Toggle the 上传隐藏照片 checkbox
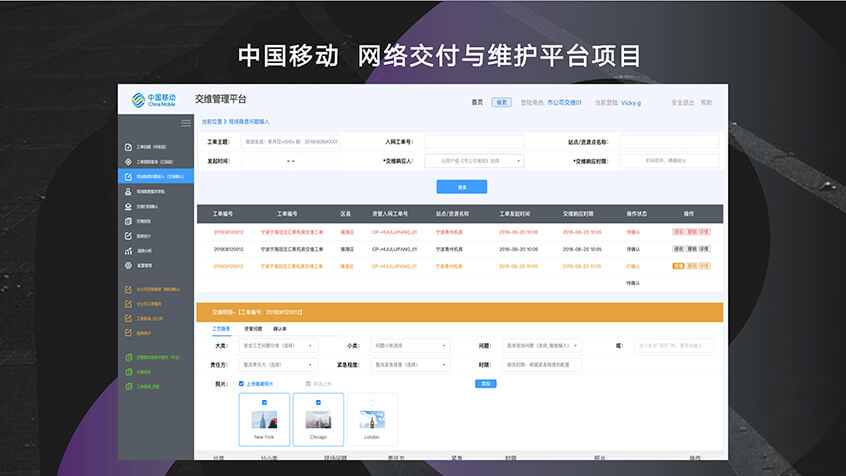The height and width of the screenshot is (476, 846). 241,383
